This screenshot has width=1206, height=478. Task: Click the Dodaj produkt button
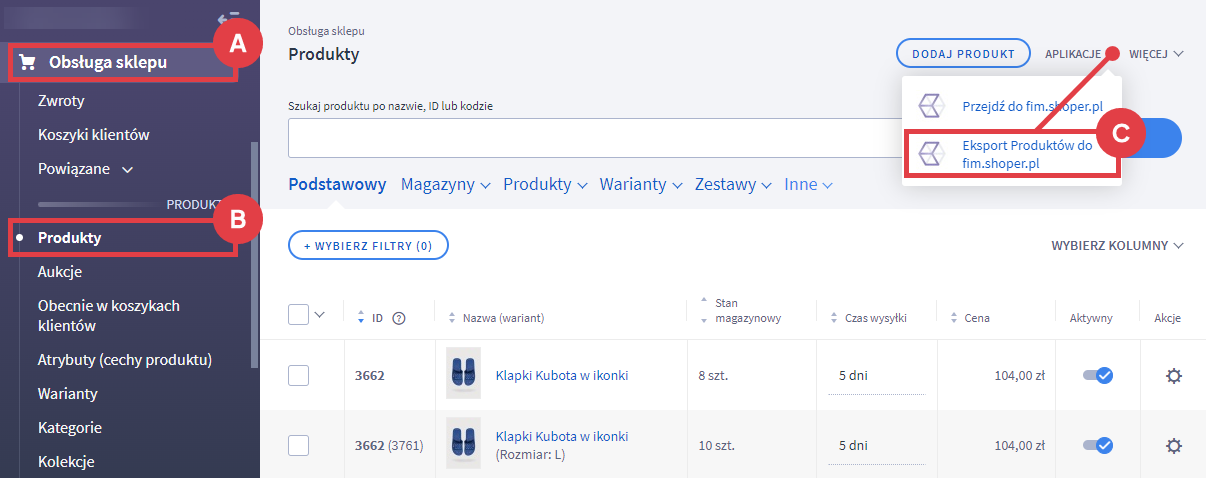coord(963,54)
